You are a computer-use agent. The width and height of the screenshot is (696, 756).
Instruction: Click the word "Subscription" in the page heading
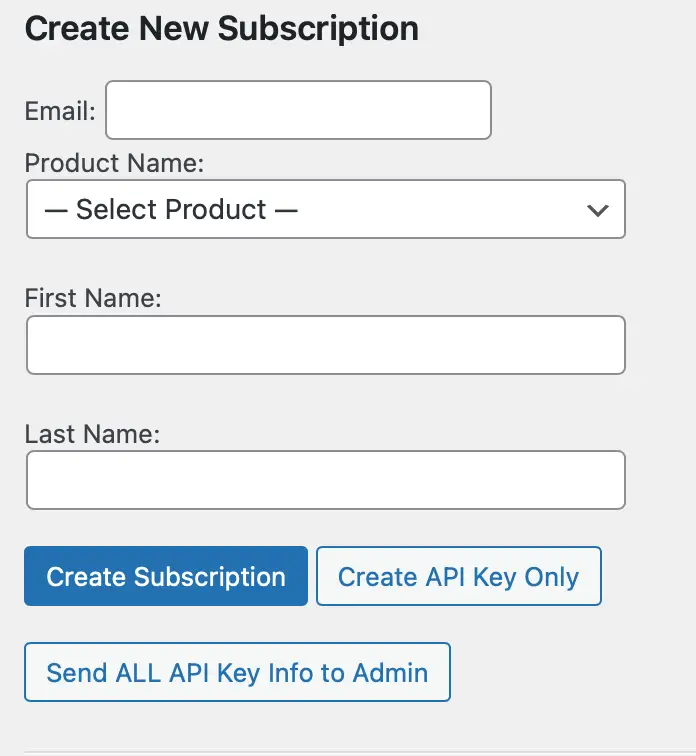318,28
